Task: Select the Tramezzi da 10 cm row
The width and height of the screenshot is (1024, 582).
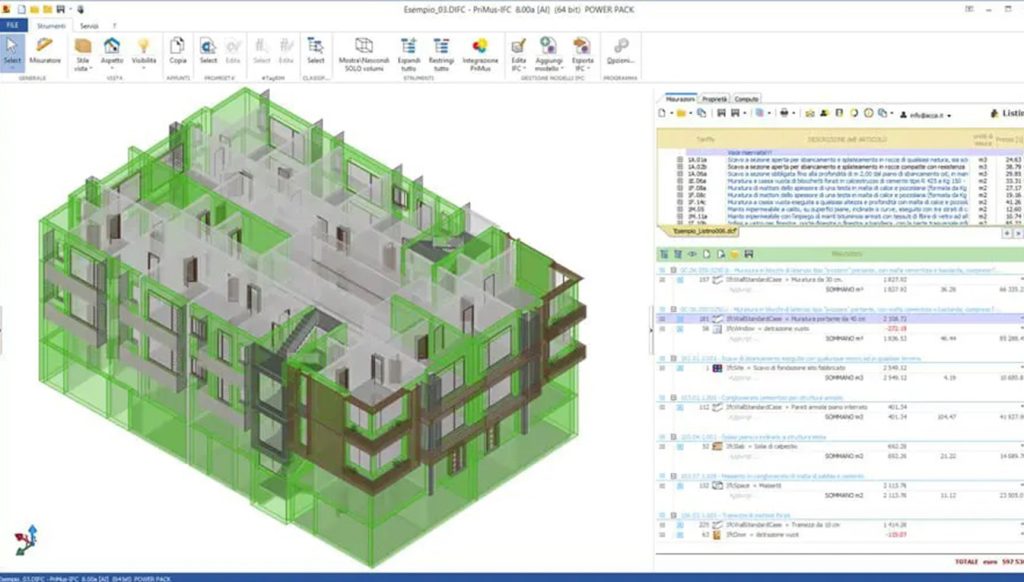Action: (839, 525)
